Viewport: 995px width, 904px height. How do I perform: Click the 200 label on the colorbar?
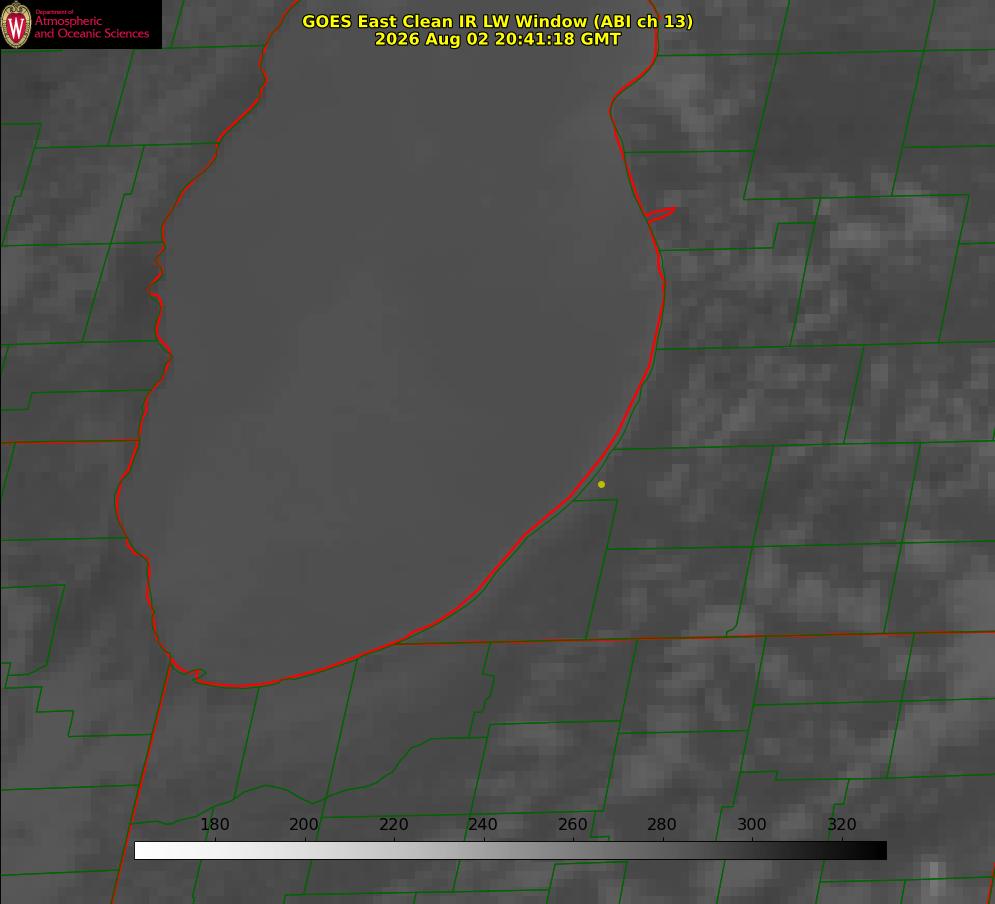click(x=303, y=824)
